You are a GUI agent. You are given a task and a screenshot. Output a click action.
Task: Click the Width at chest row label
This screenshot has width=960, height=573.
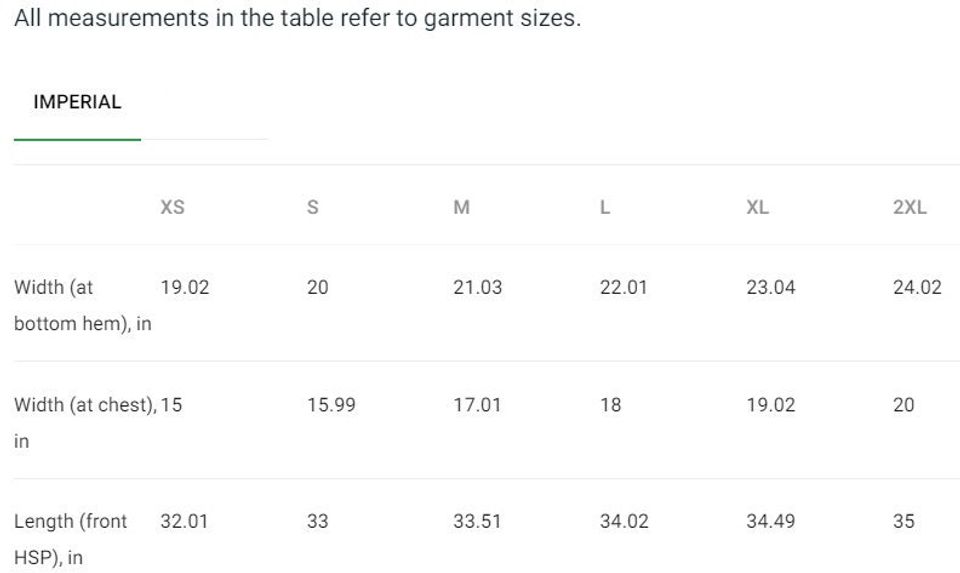click(85, 406)
